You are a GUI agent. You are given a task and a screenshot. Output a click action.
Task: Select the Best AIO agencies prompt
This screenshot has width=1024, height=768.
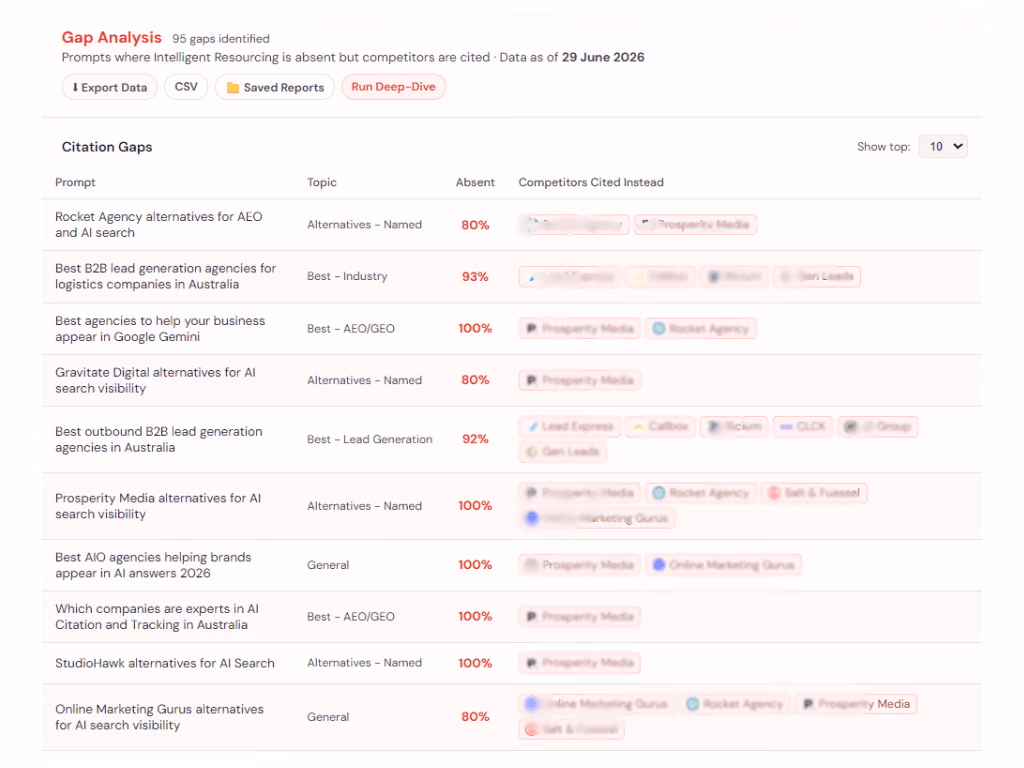153,565
